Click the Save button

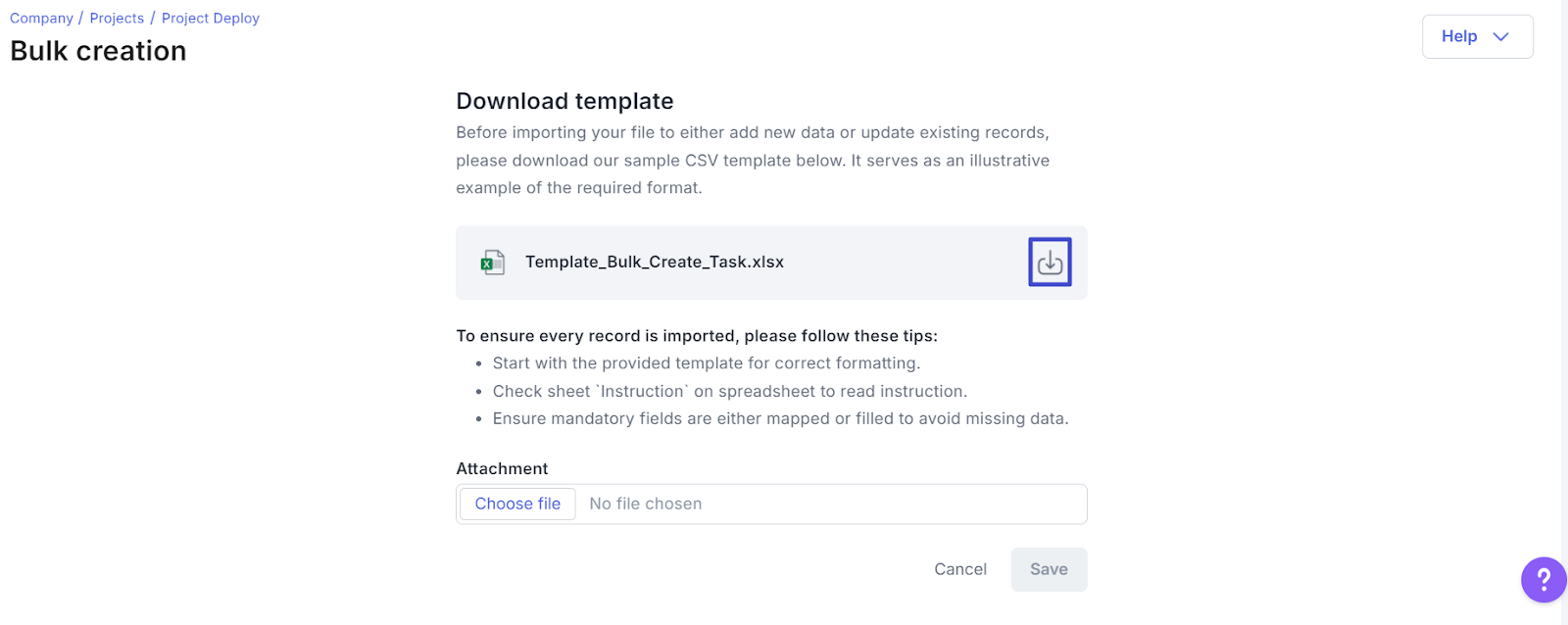(1049, 569)
